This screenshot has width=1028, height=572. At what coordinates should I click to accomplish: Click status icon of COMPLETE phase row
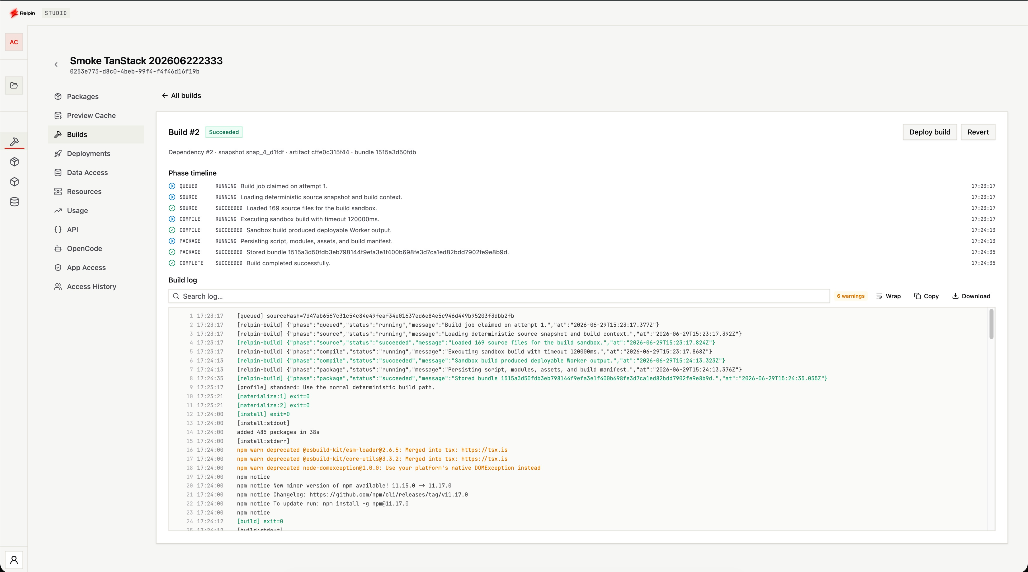(x=172, y=263)
